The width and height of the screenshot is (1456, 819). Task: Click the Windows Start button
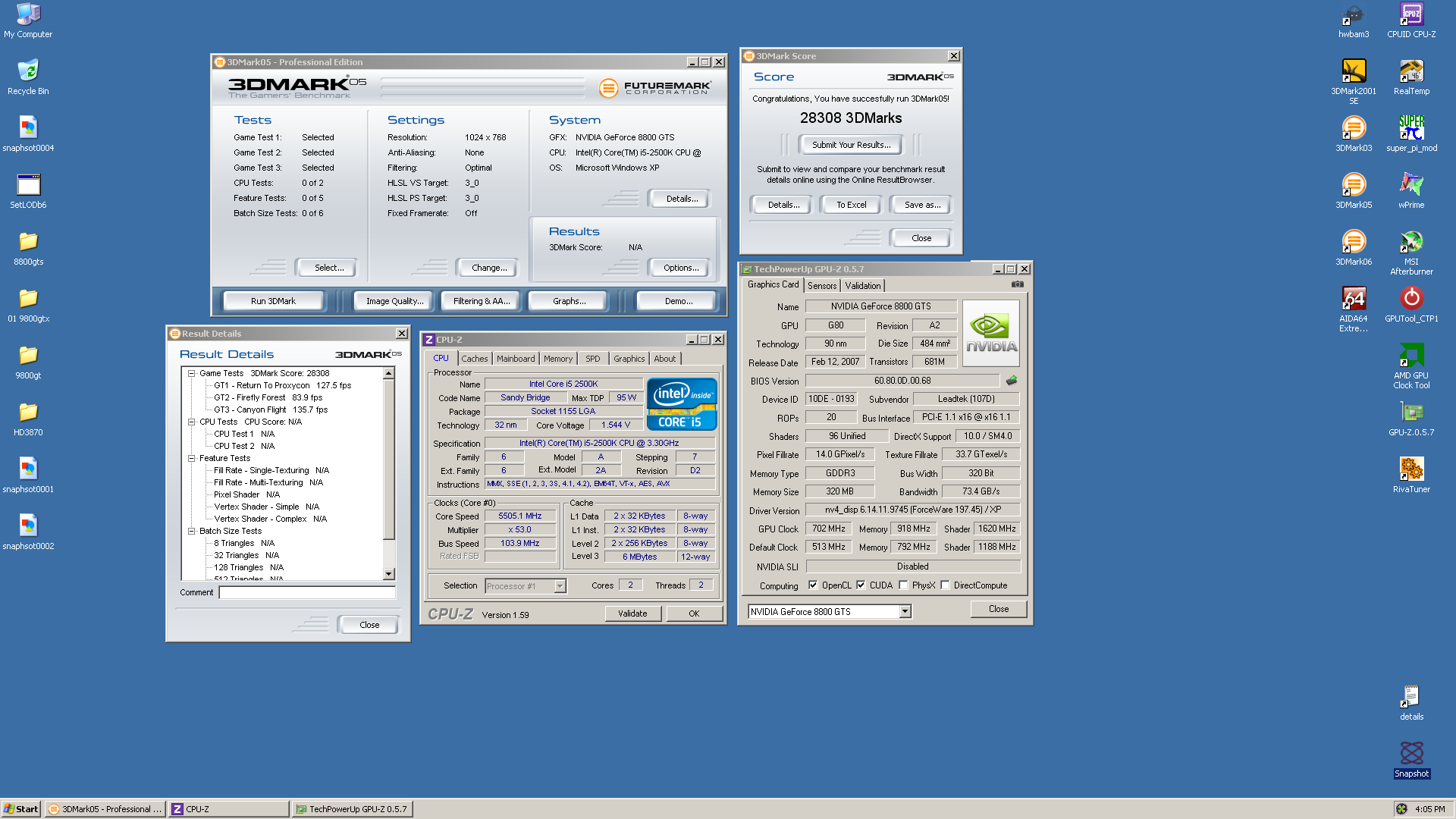21,809
